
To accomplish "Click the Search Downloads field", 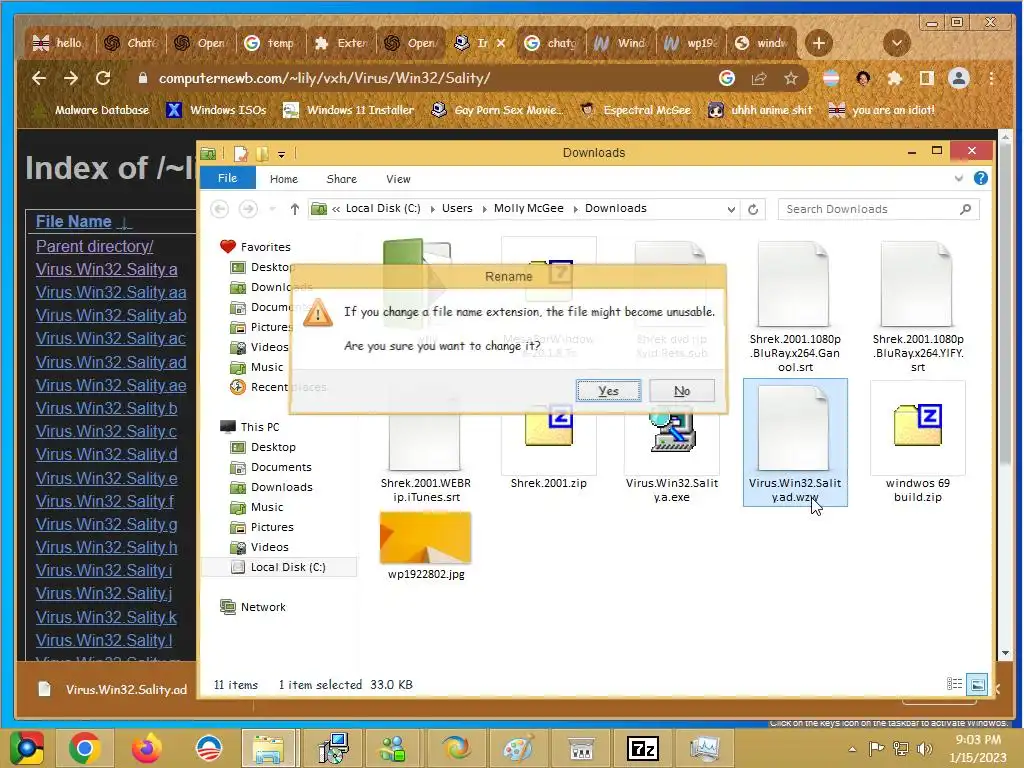I will click(878, 209).
